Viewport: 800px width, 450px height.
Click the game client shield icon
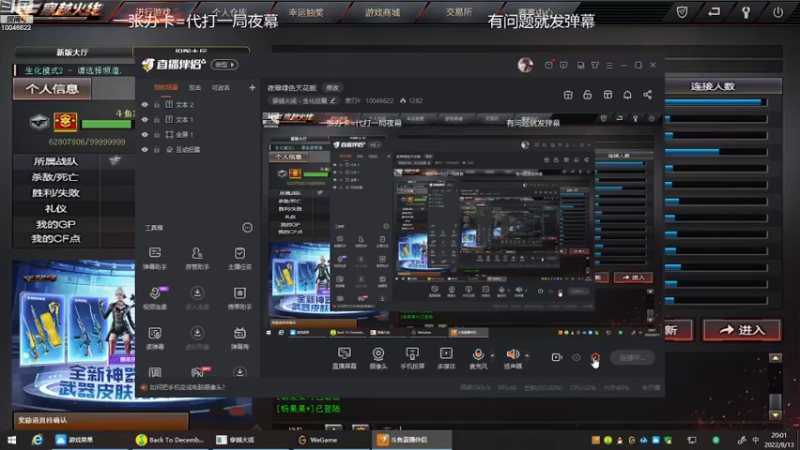tap(682, 12)
